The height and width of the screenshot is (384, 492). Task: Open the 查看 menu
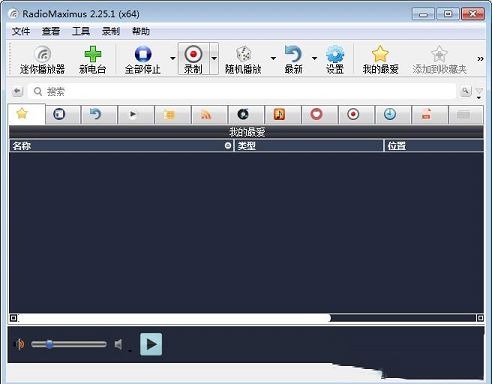pyautogui.click(x=51, y=31)
